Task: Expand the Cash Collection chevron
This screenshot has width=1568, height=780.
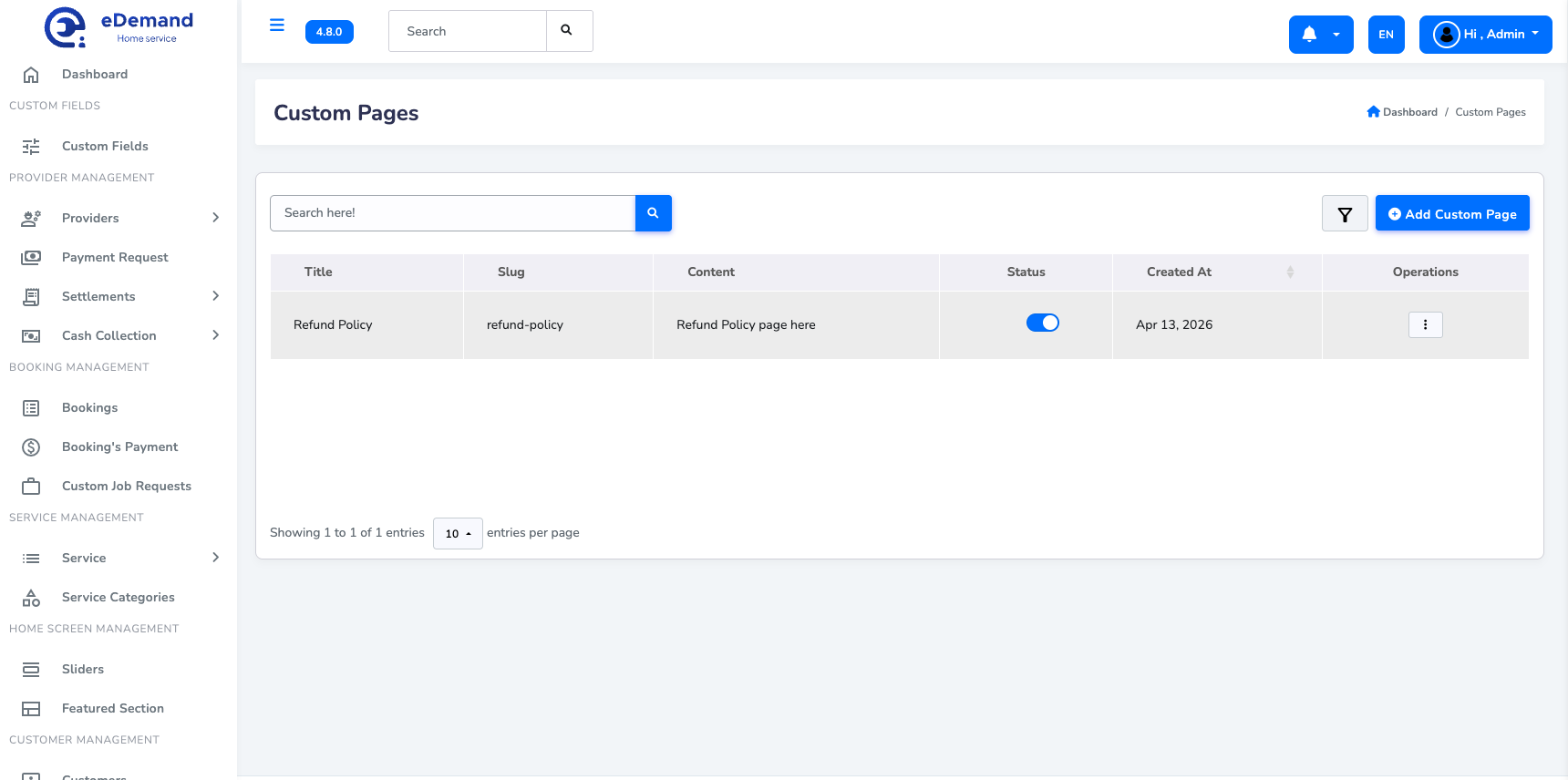Action: (216, 335)
